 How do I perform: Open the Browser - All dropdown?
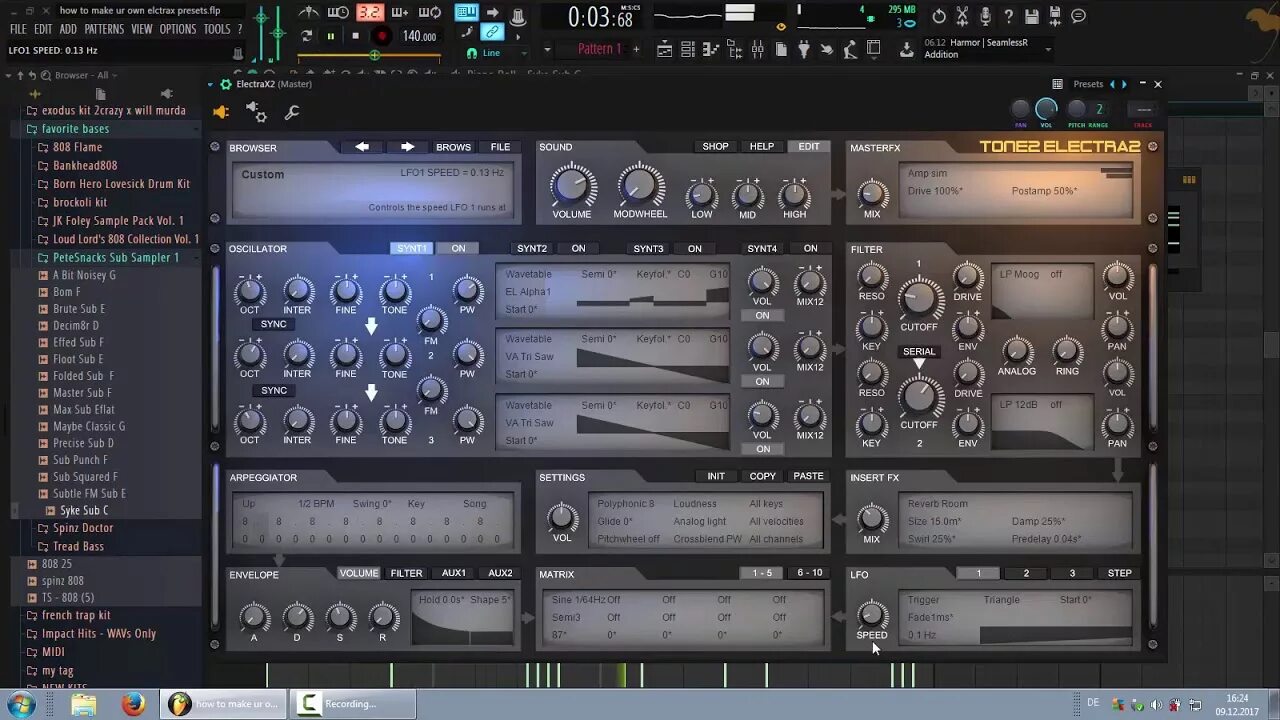pyautogui.click(x=88, y=75)
